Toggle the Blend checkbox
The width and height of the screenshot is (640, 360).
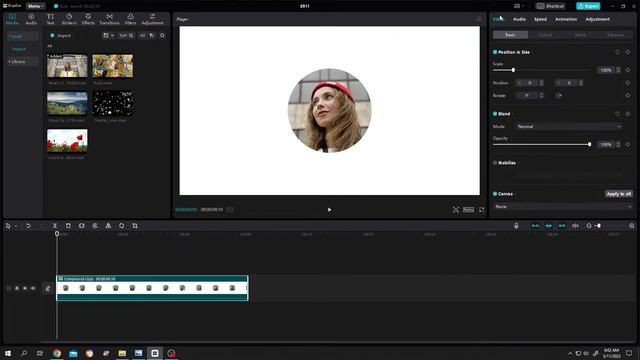tap(495, 114)
